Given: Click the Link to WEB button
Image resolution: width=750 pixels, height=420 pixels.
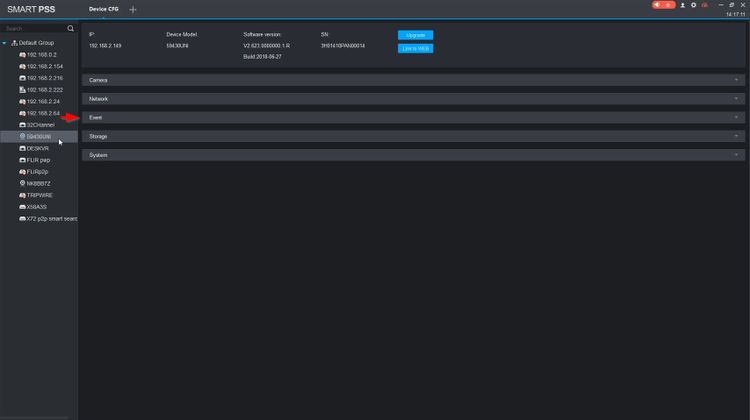Looking at the screenshot, I should [x=415, y=48].
